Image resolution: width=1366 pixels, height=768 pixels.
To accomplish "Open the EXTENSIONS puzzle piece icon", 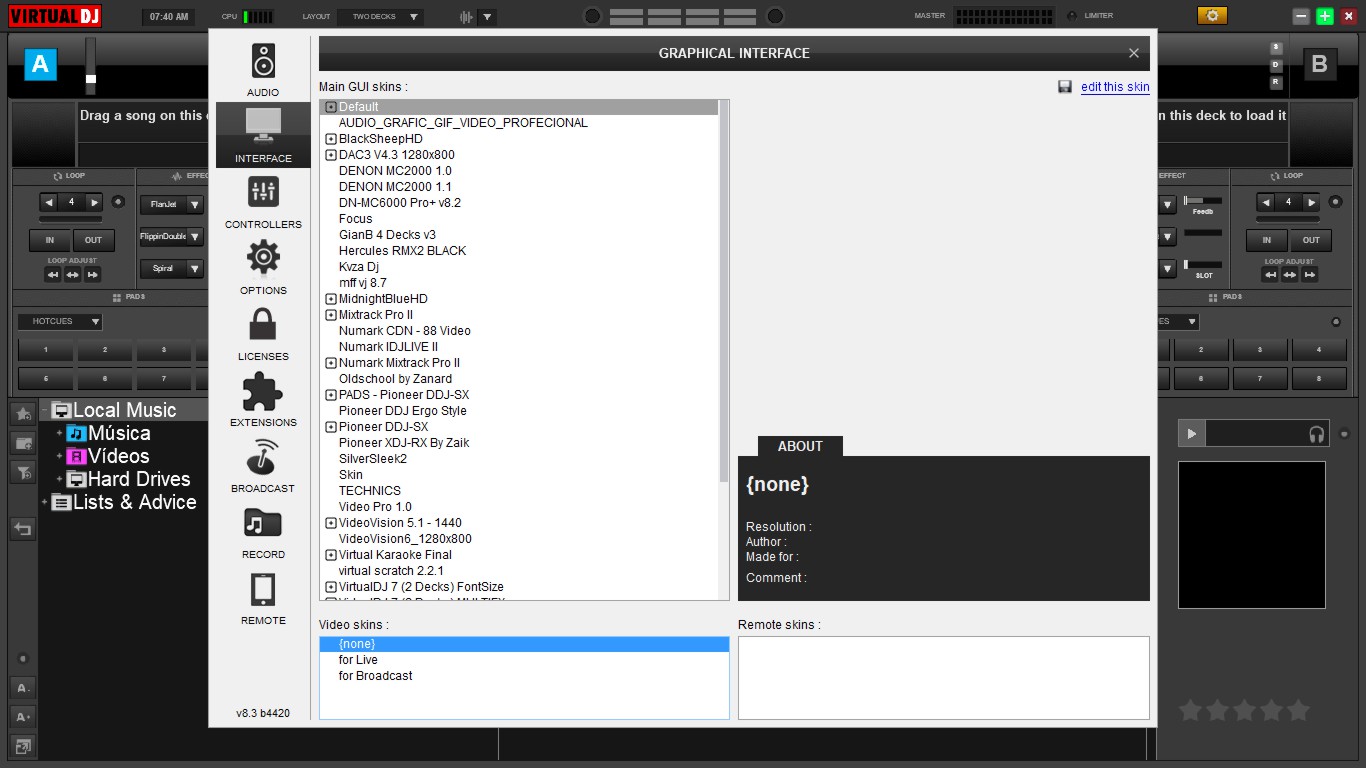I will point(263,390).
